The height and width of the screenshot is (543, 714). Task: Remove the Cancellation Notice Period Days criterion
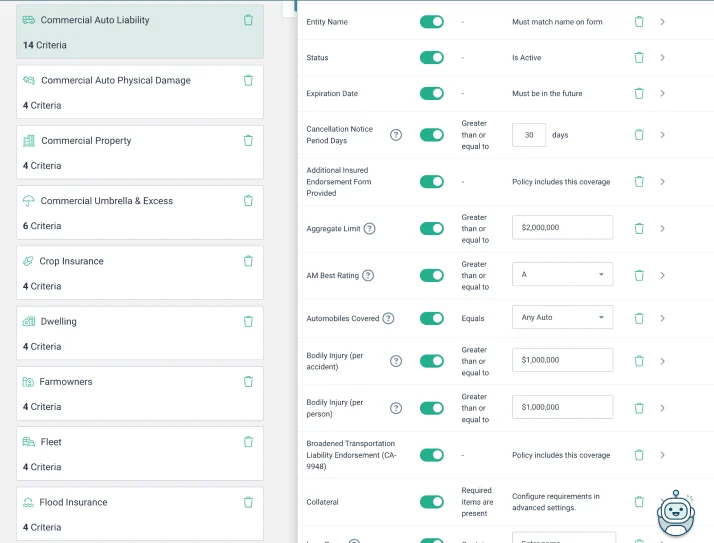(639, 135)
